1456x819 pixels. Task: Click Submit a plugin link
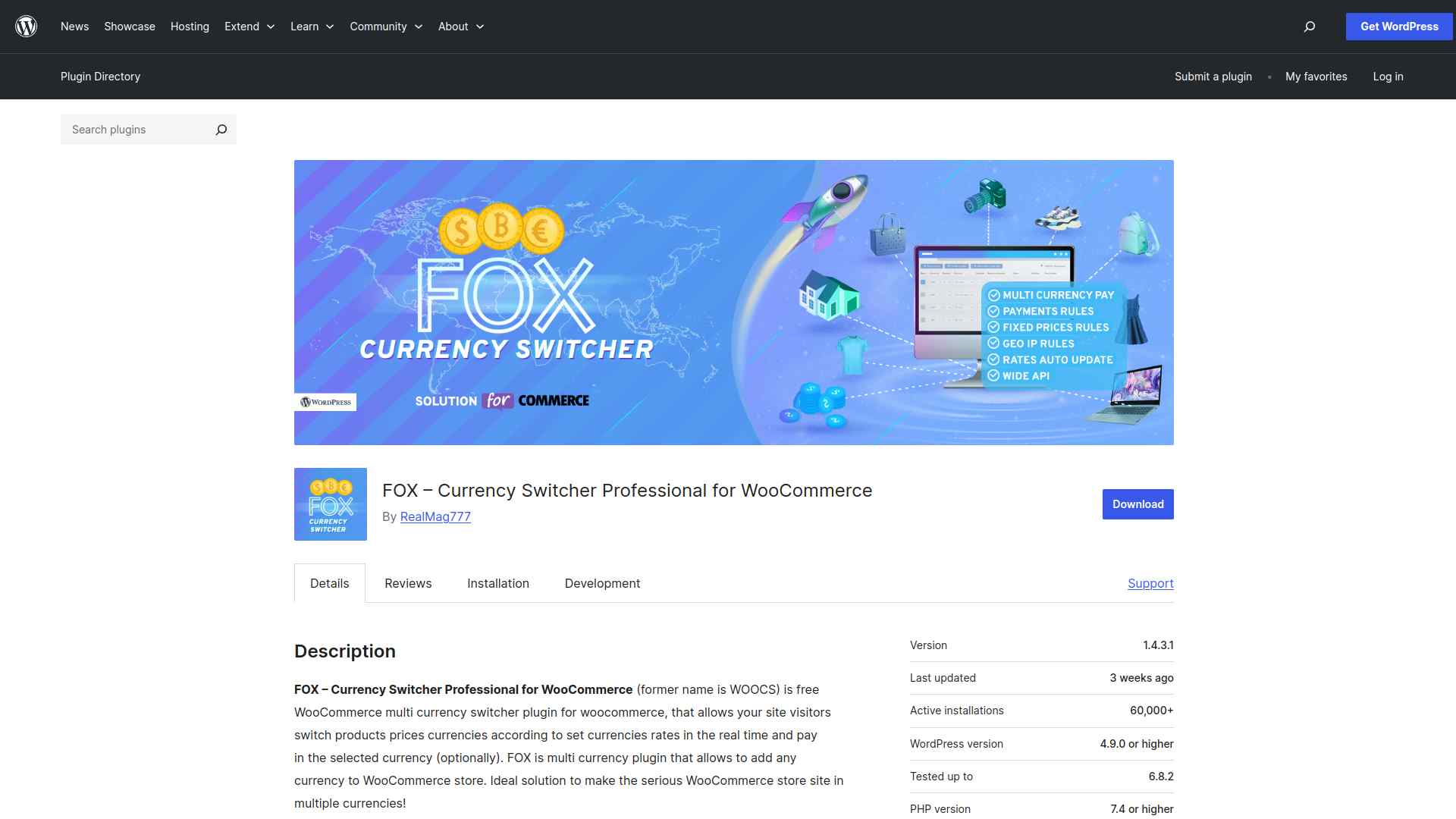click(1213, 77)
